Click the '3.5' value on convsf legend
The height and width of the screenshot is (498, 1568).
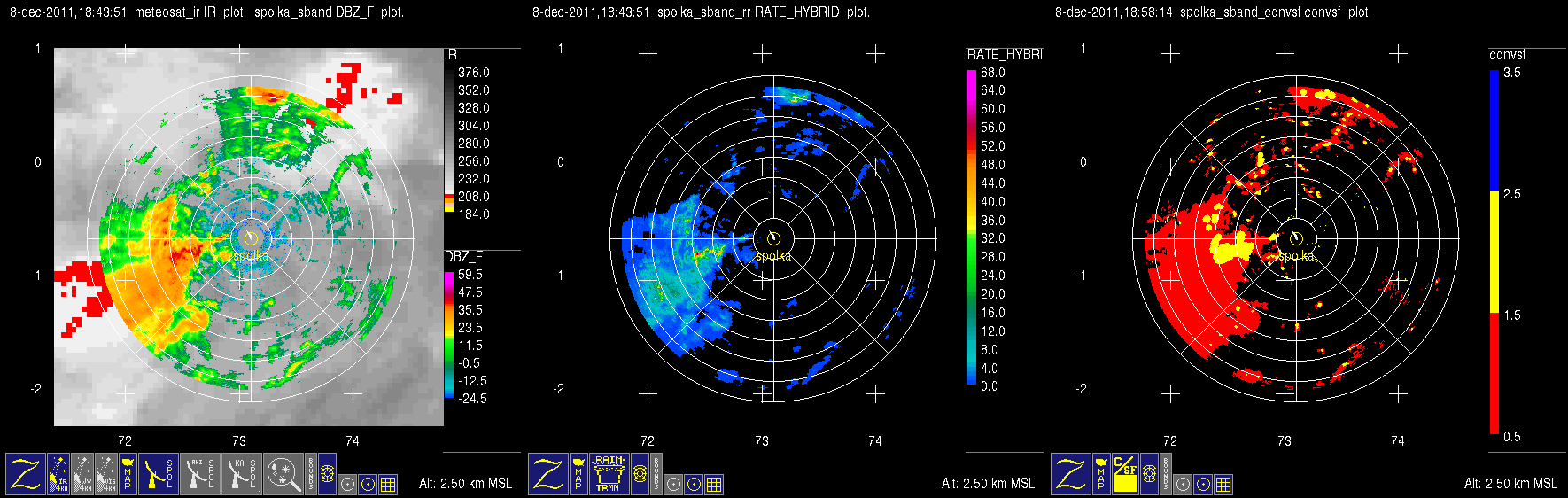pyautogui.click(x=1511, y=73)
